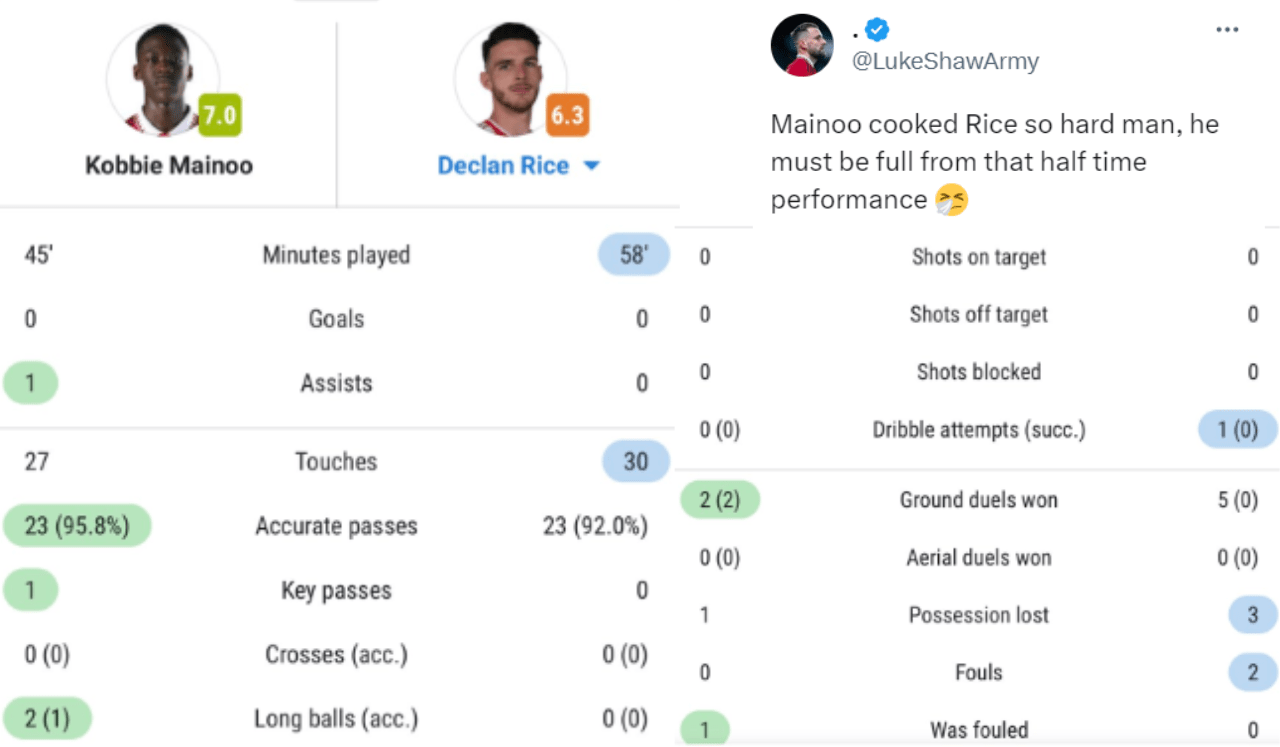Viewport: 1280px width, 747px height.
Task: Click the blue verified badge icon
Action: point(877,30)
